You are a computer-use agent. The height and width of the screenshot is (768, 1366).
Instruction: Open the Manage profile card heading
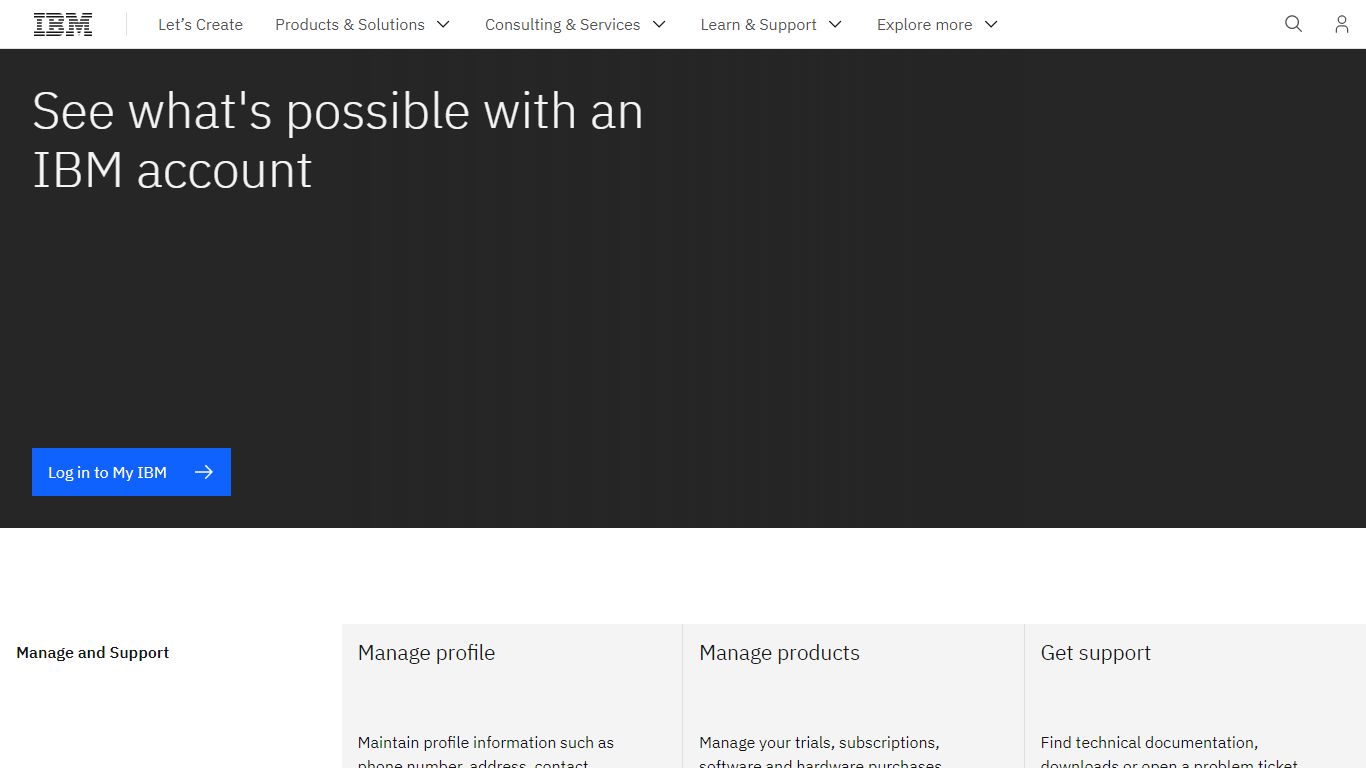pyautogui.click(x=426, y=653)
